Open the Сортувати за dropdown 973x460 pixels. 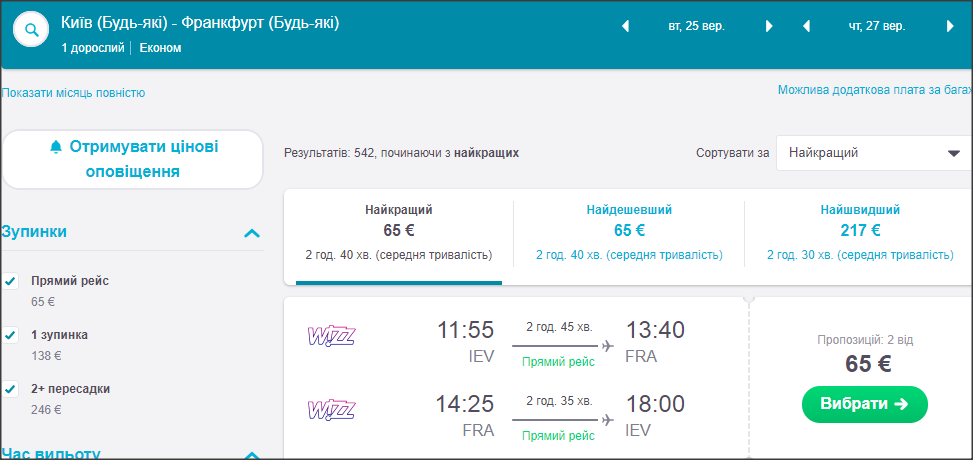point(872,153)
